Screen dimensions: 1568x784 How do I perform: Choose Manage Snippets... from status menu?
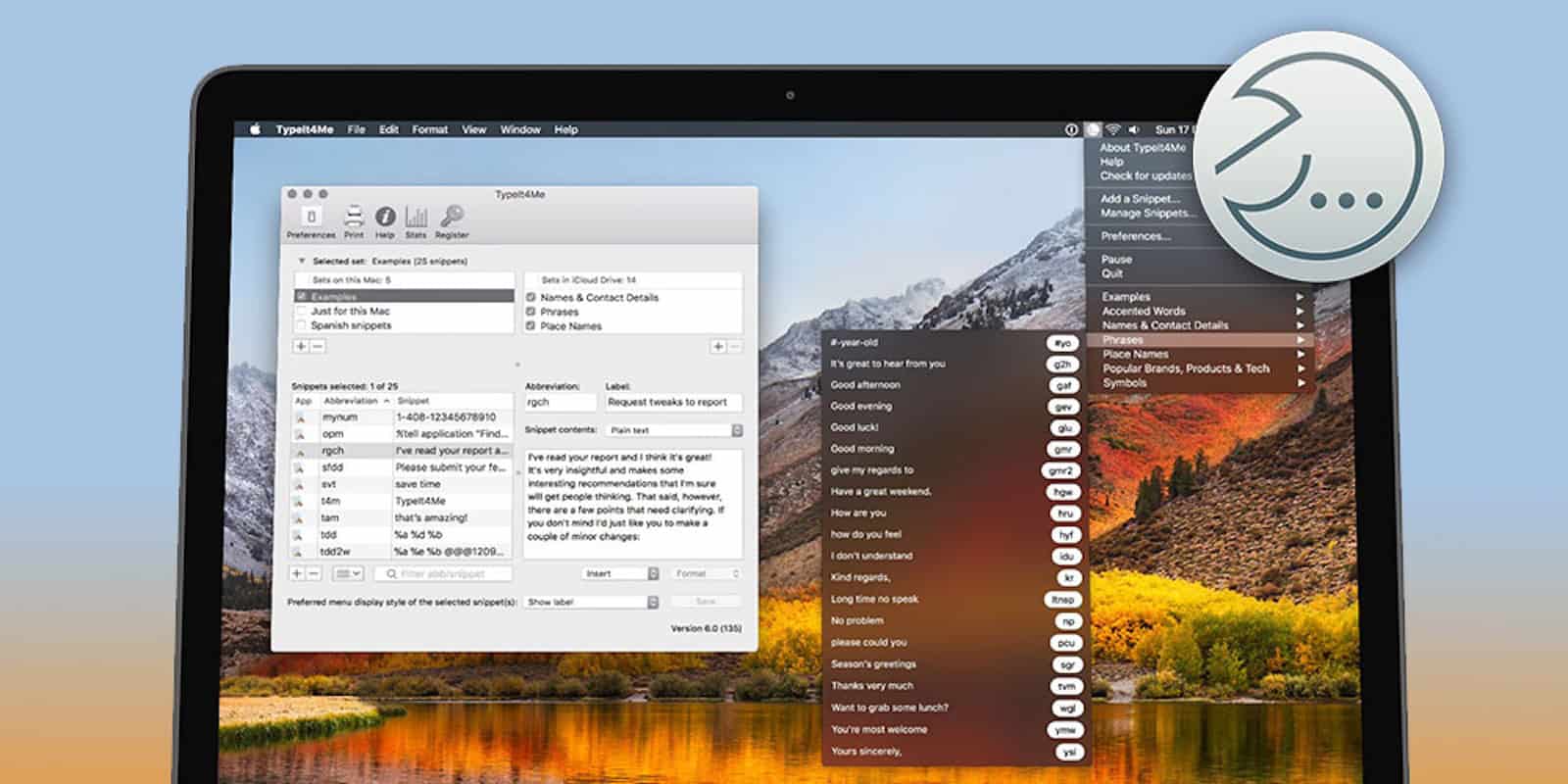(1149, 213)
